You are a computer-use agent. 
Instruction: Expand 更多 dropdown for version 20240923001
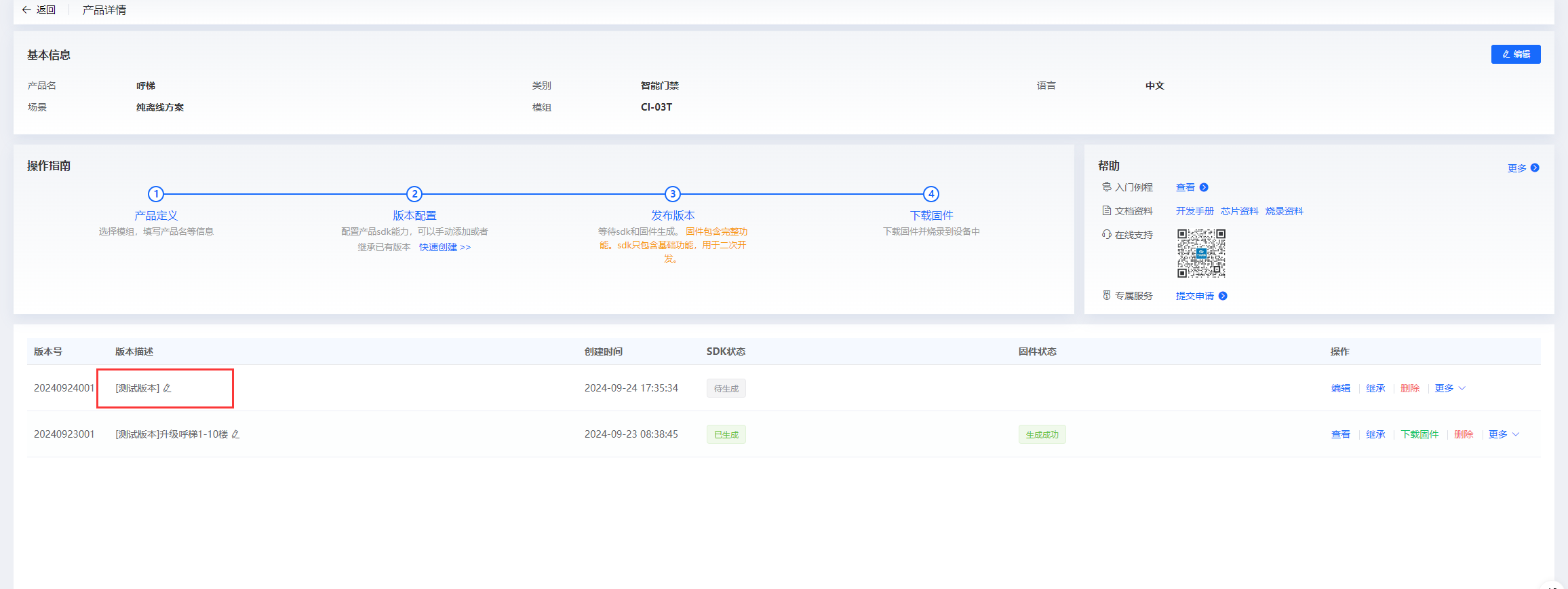[1504, 434]
